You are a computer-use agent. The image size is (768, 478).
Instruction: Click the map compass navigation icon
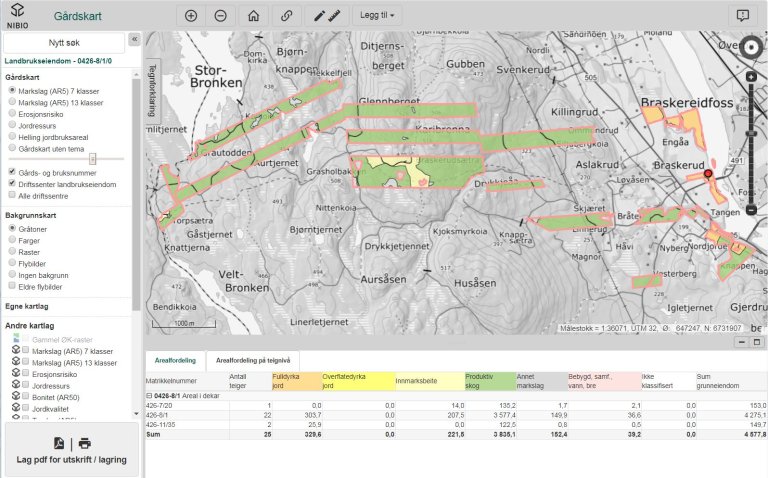coord(752,47)
